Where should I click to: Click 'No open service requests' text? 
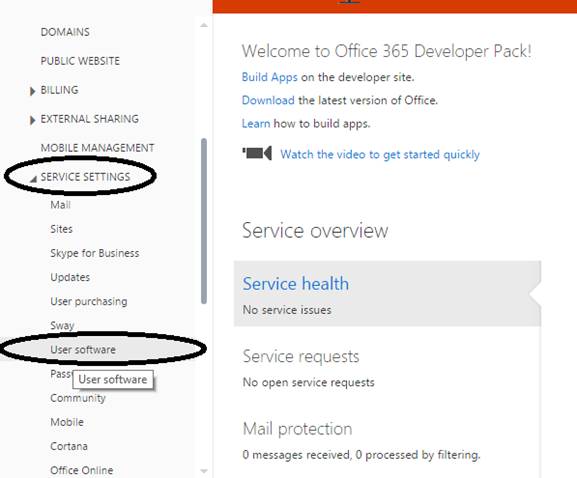click(x=308, y=382)
